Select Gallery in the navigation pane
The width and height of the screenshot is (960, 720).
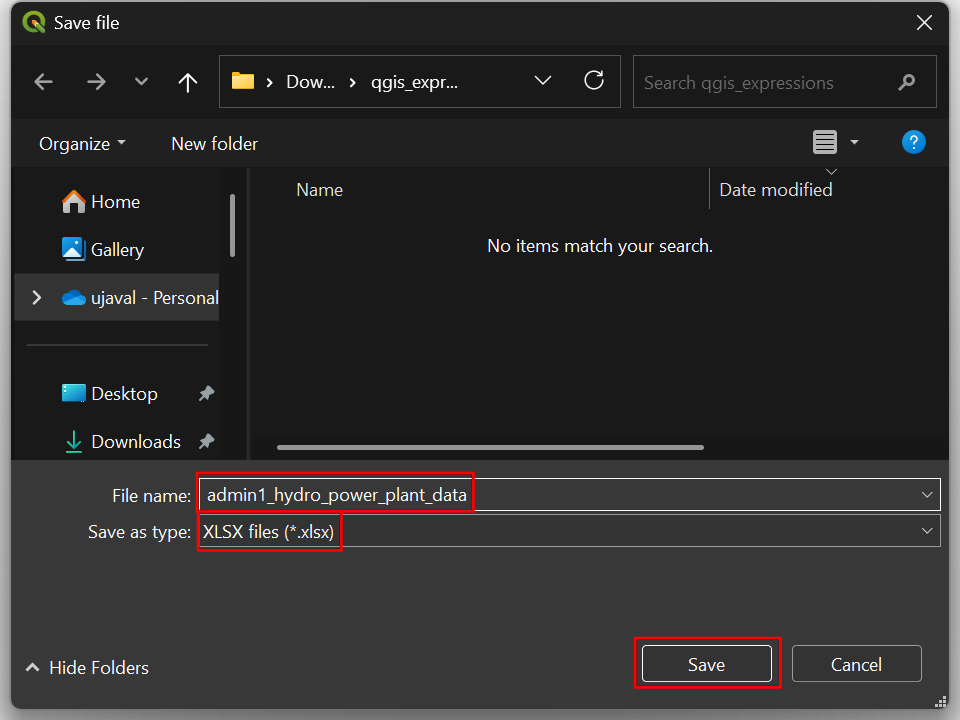(116, 249)
